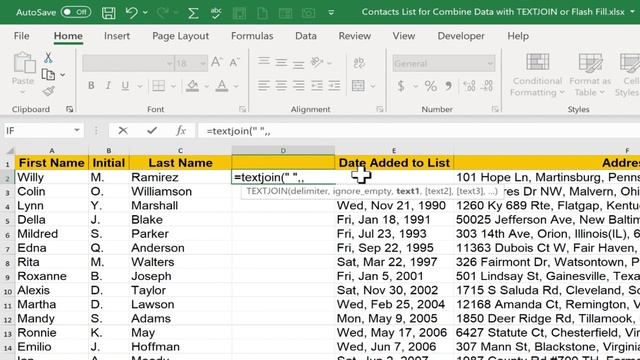640x360 pixels.
Task: Open the File tab
Action: pyautogui.click(x=21, y=36)
